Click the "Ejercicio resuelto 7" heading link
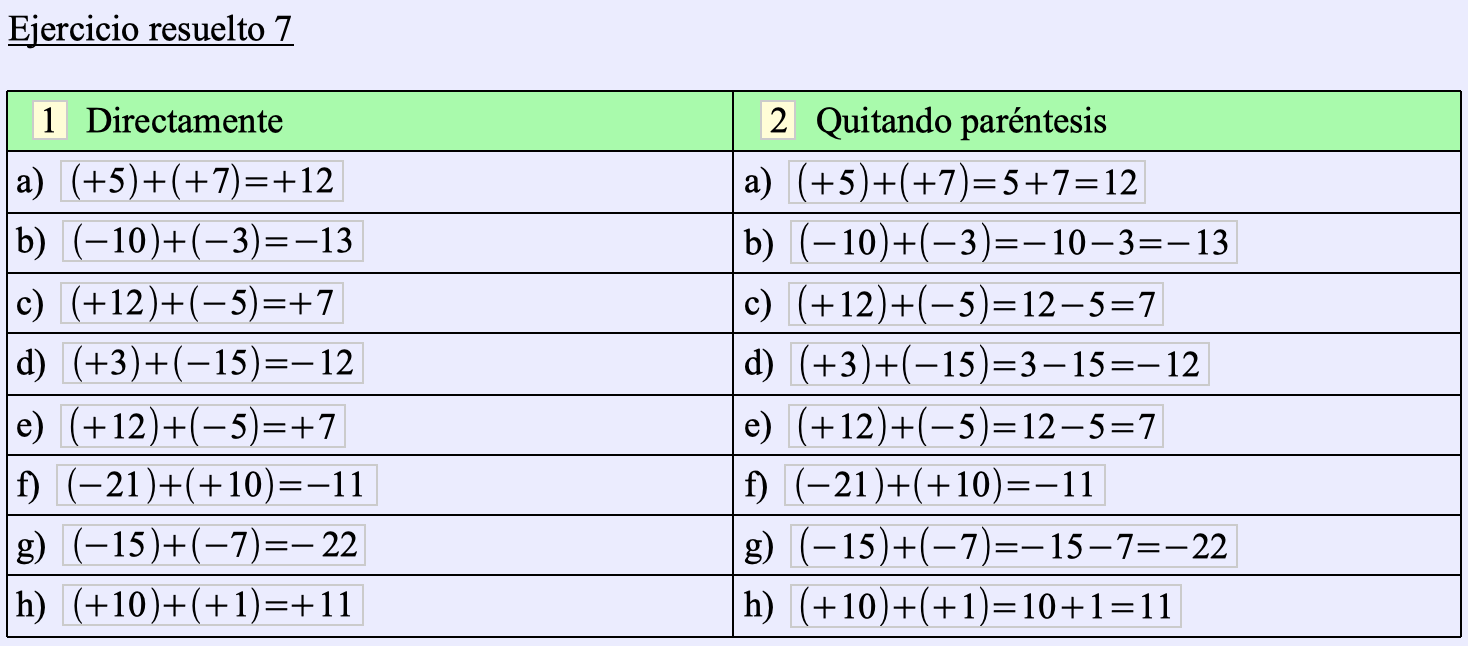Screen dimensions: 1468x646 [x=150, y=29]
